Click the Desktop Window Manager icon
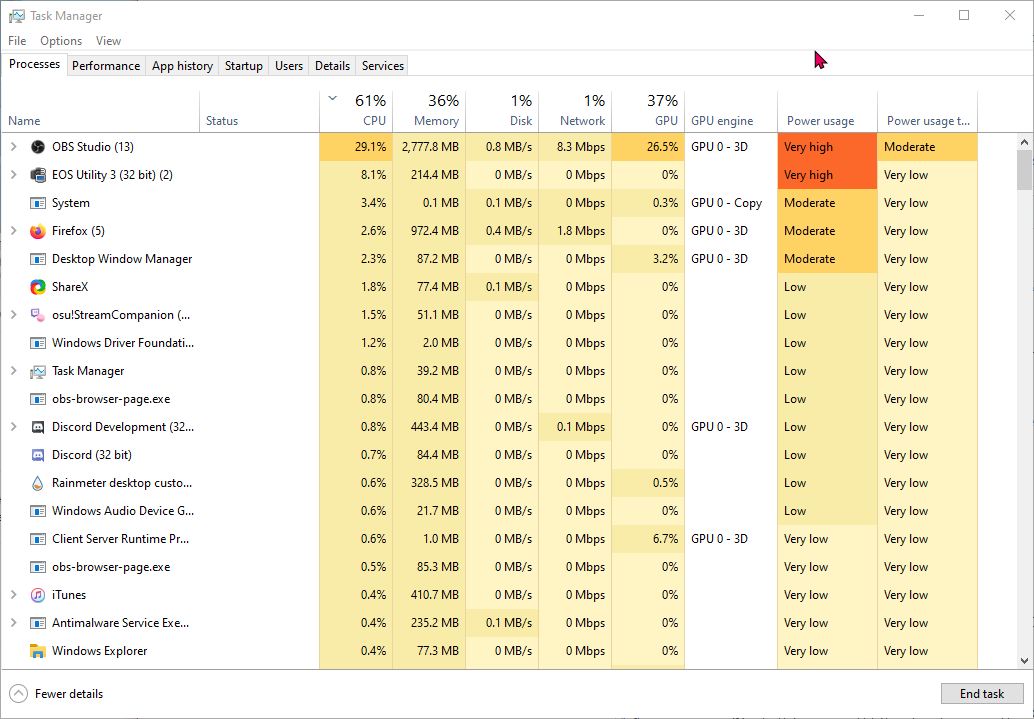 38,259
